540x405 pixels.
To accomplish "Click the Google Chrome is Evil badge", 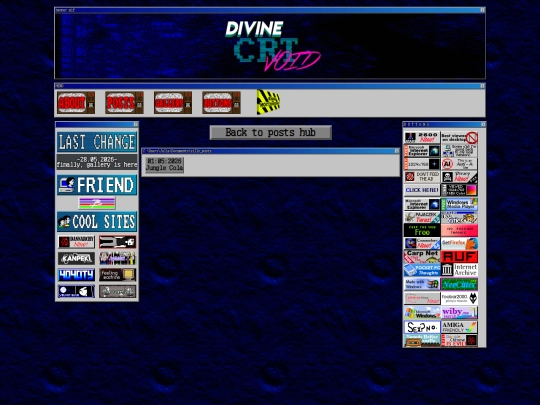I will click(459, 340).
